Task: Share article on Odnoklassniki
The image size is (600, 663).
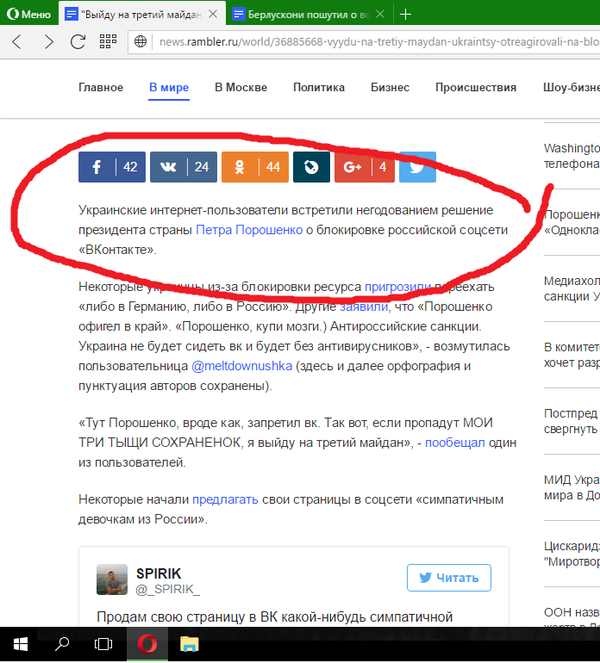Action: pyautogui.click(x=254, y=167)
